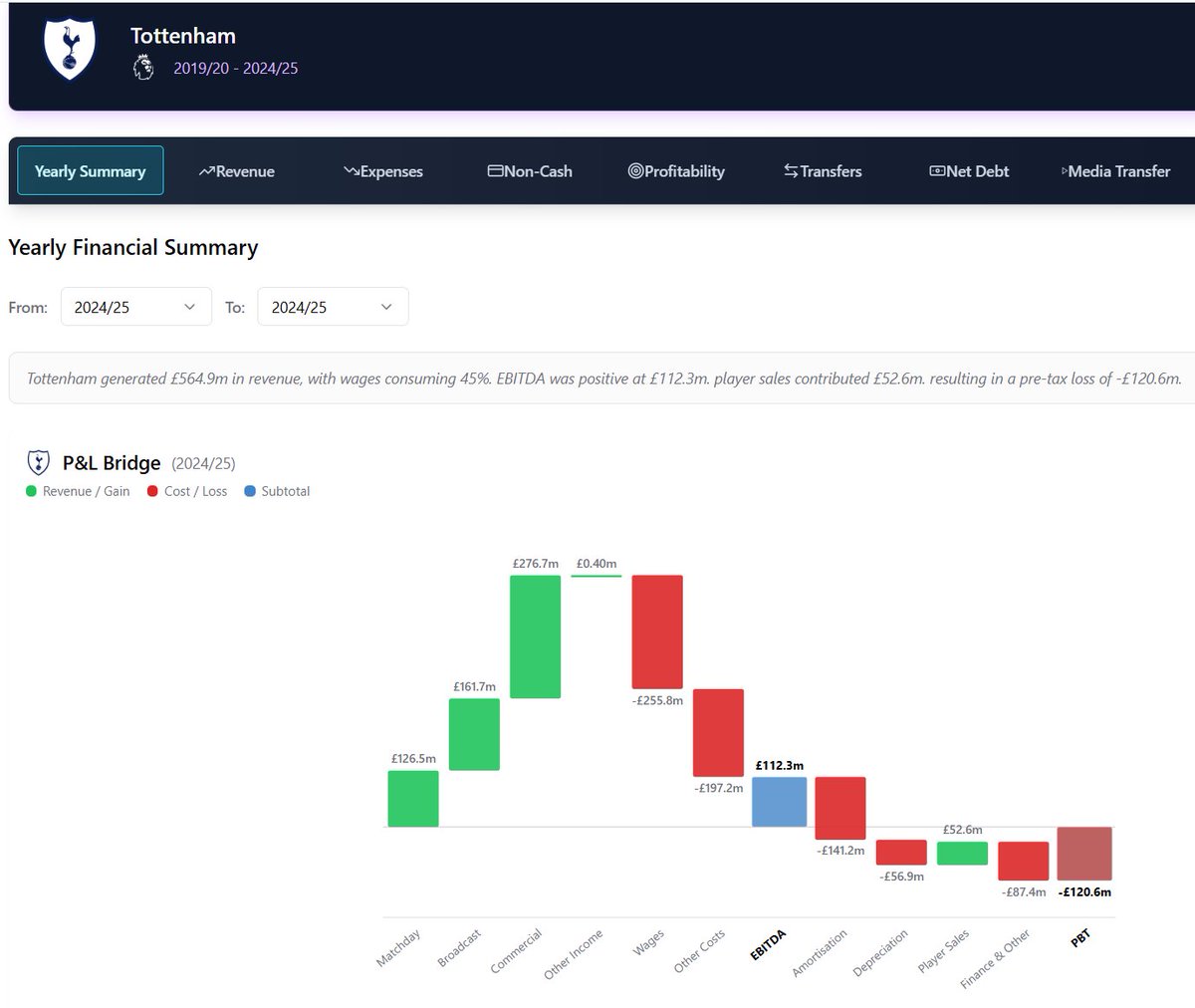1195x1008 pixels.
Task: Open the Profitability tab
Action: 676,171
